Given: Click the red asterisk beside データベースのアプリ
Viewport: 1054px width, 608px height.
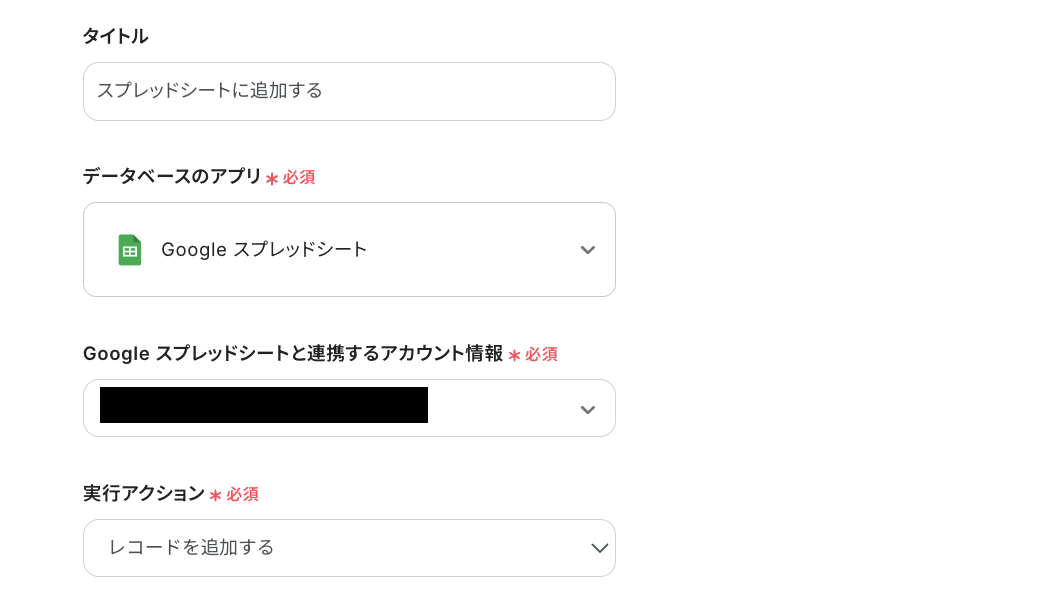Looking at the screenshot, I should (271, 178).
